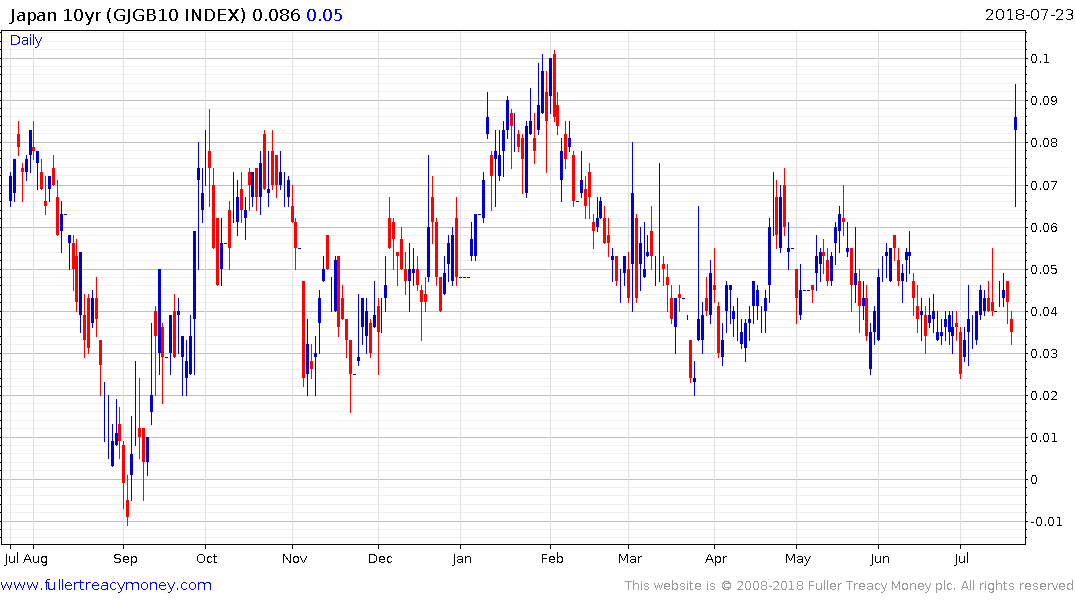Open the www.fullertreacymoney.com link

pos(106,585)
